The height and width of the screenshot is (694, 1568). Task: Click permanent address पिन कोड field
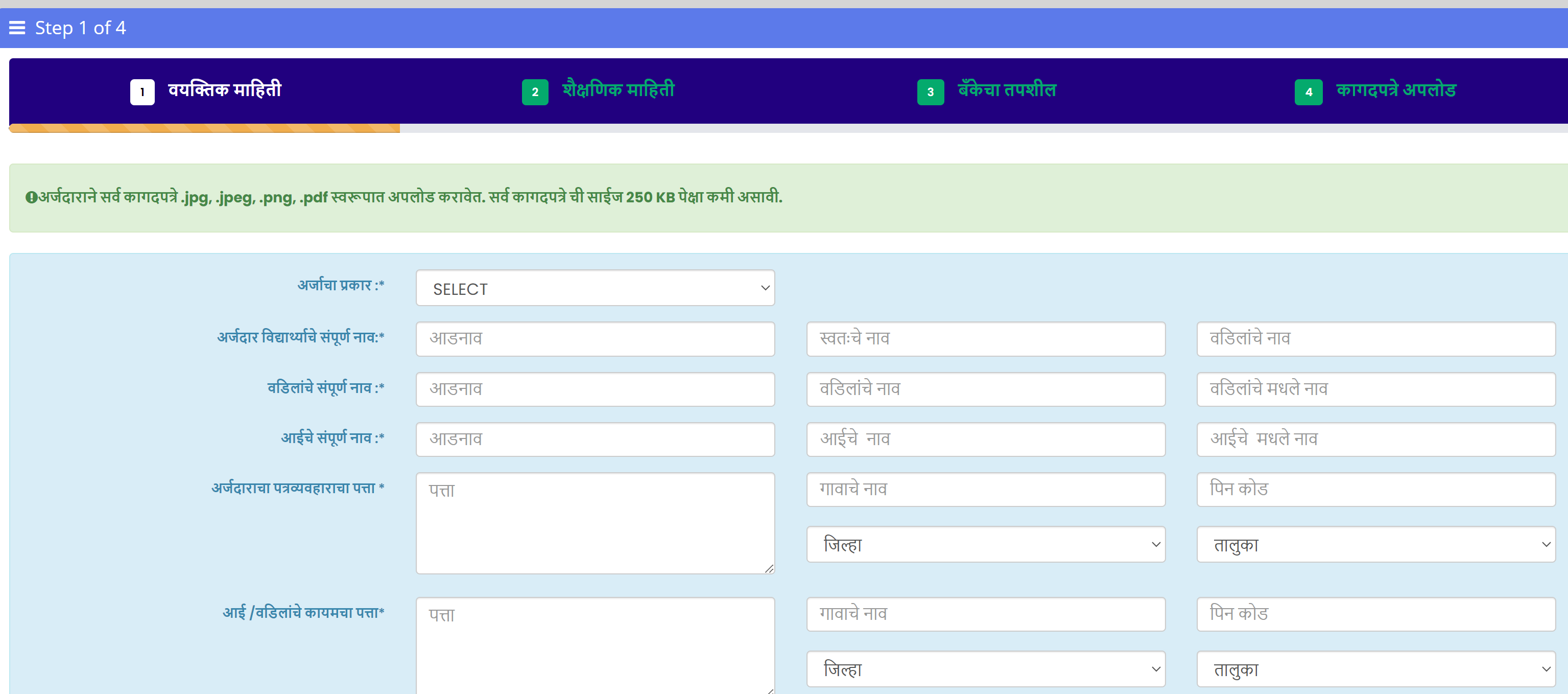(x=1375, y=614)
